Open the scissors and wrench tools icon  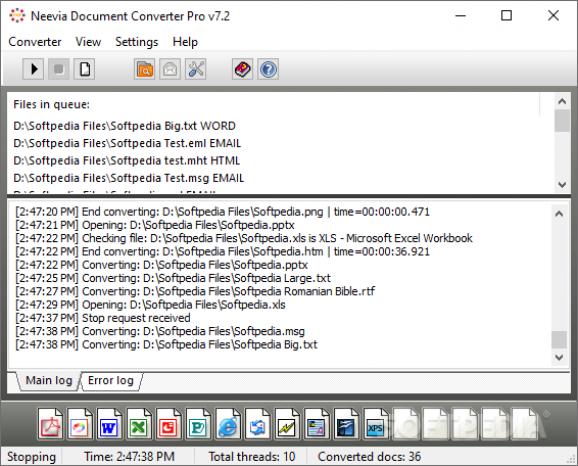pos(195,69)
